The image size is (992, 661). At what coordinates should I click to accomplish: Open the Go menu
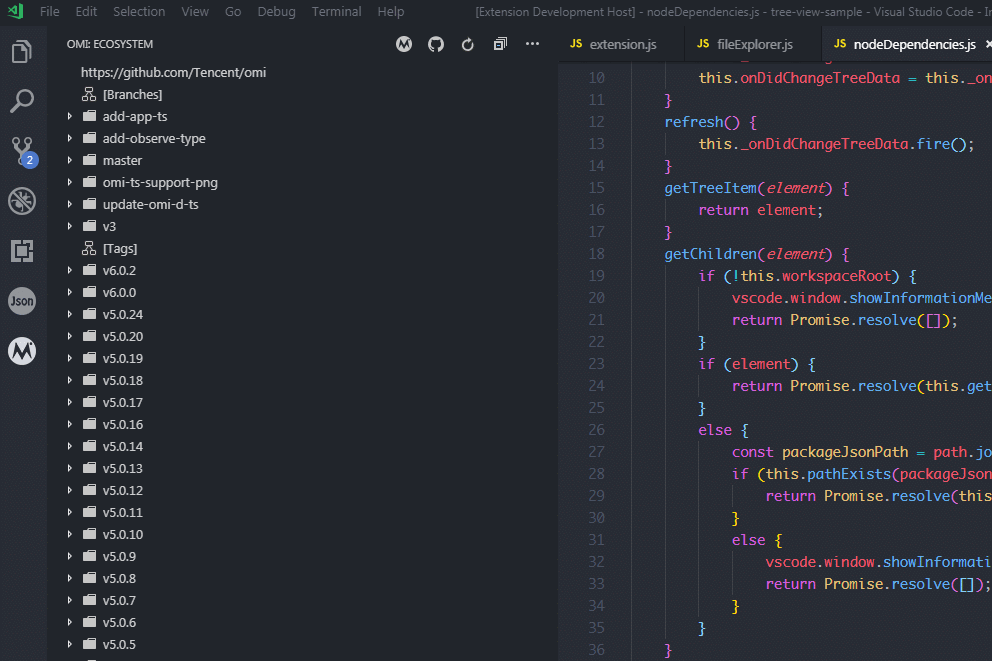[233, 11]
